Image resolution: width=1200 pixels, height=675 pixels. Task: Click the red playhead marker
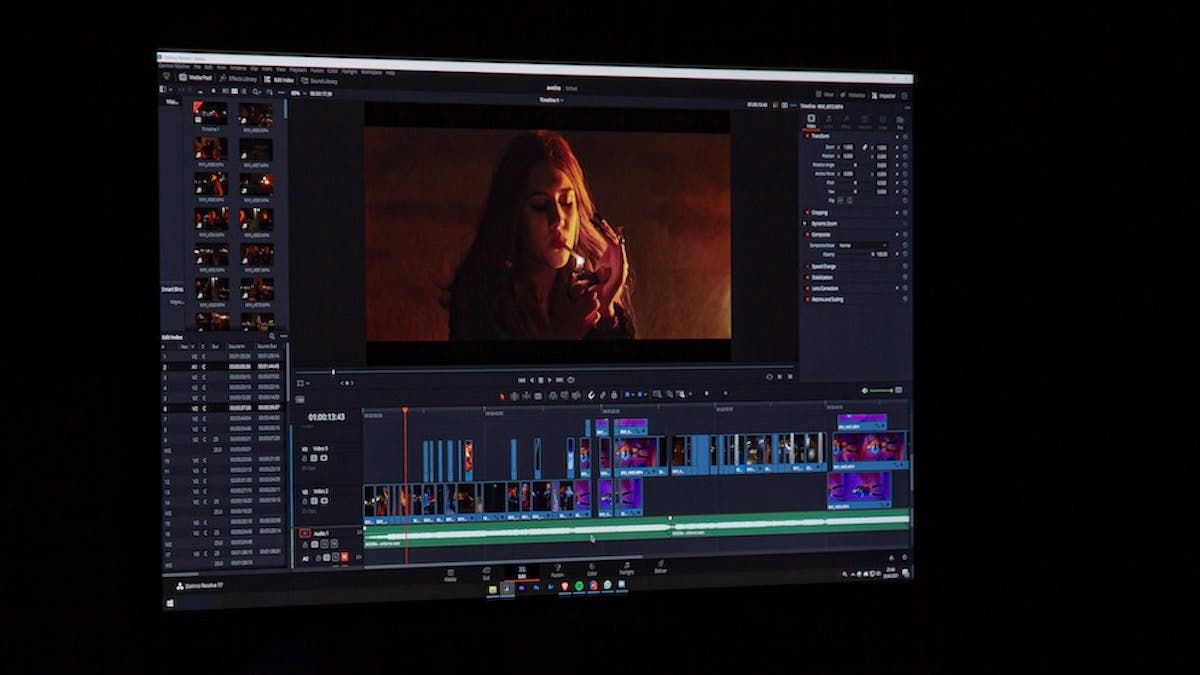click(404, 410)
